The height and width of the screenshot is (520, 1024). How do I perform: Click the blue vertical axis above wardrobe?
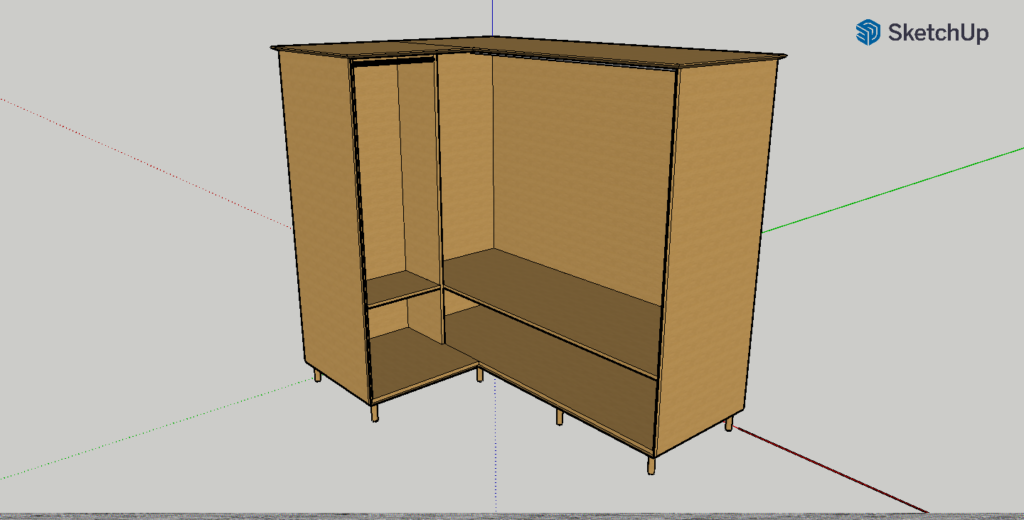pos(493,20)
